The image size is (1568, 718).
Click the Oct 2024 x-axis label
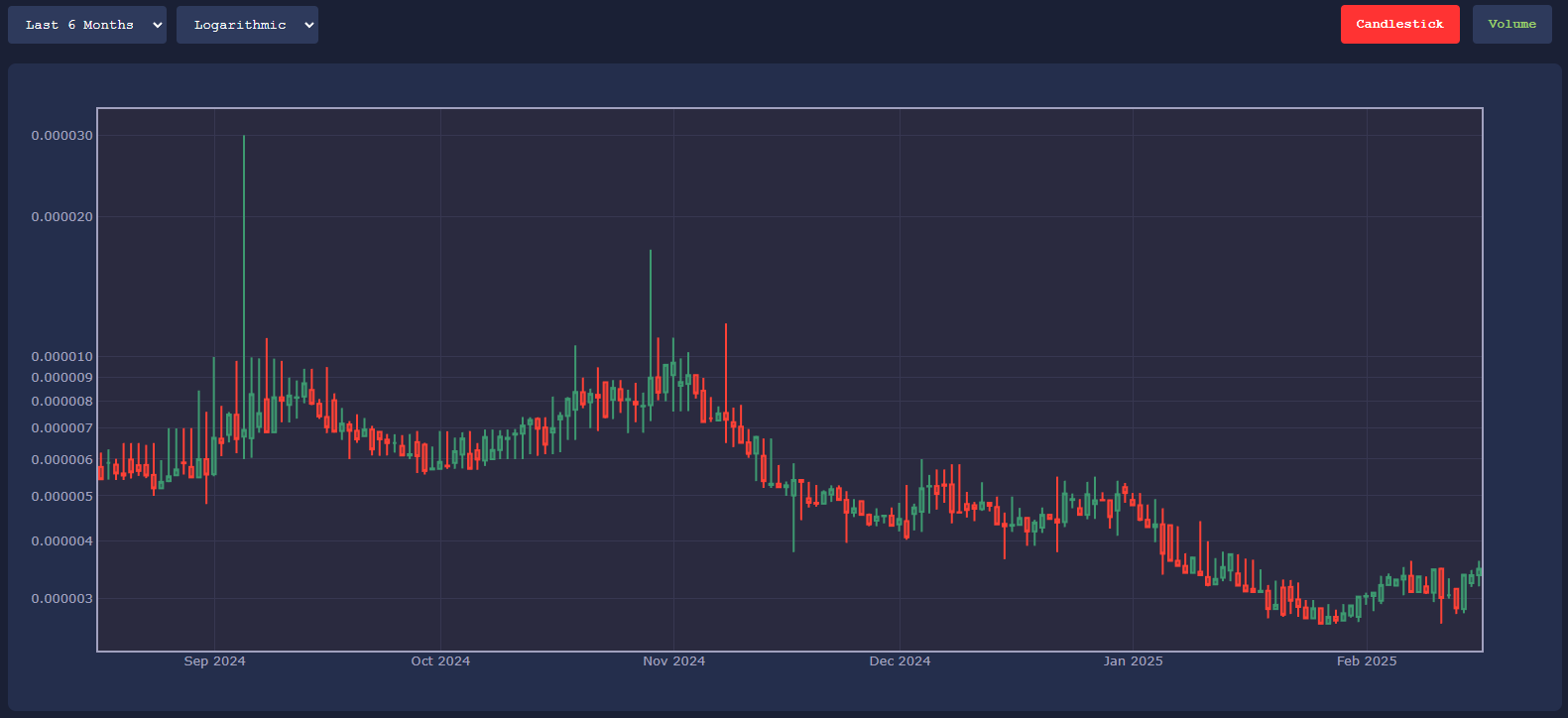pos(440,661)
